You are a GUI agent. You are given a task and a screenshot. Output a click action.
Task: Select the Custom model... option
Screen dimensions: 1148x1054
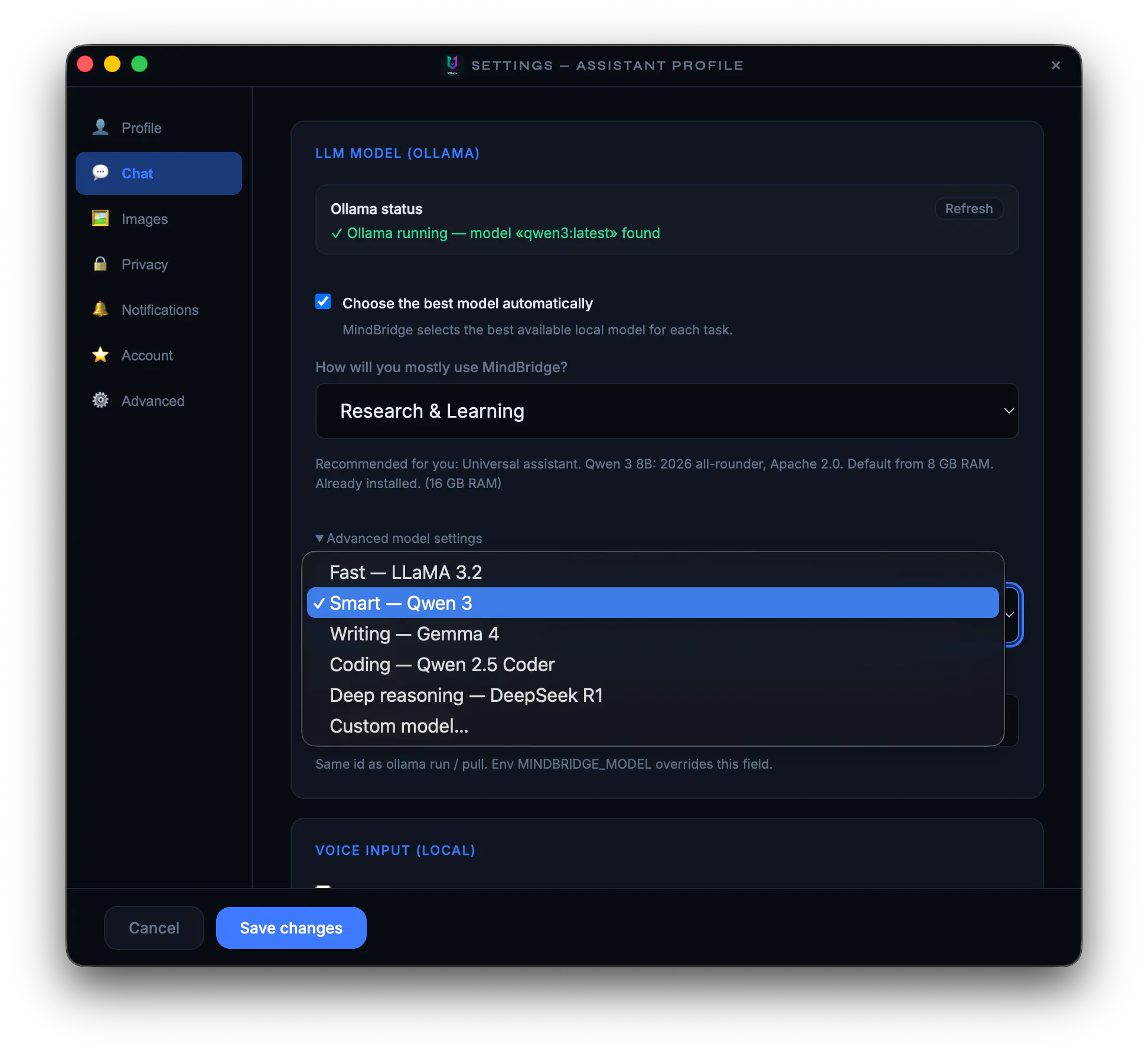(x=653, y=726)
